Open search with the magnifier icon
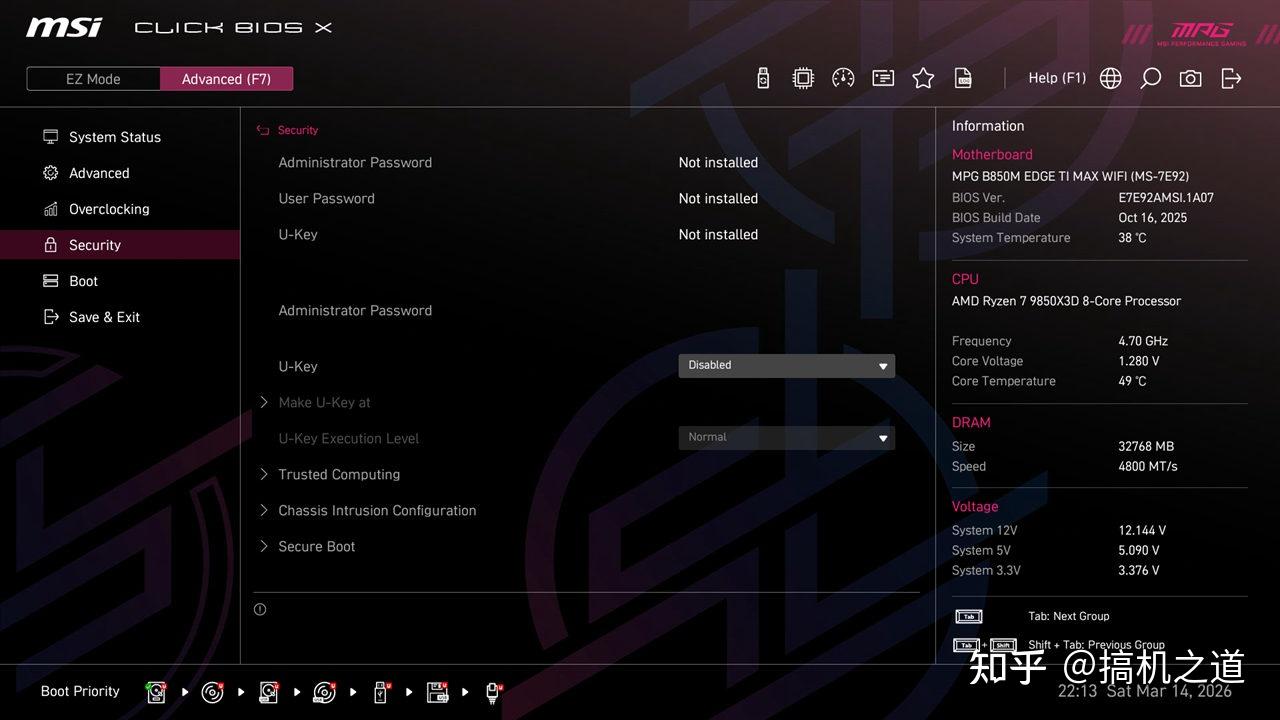Image resolution: width=1280 pixels, height=720 pixels. 1150,78
